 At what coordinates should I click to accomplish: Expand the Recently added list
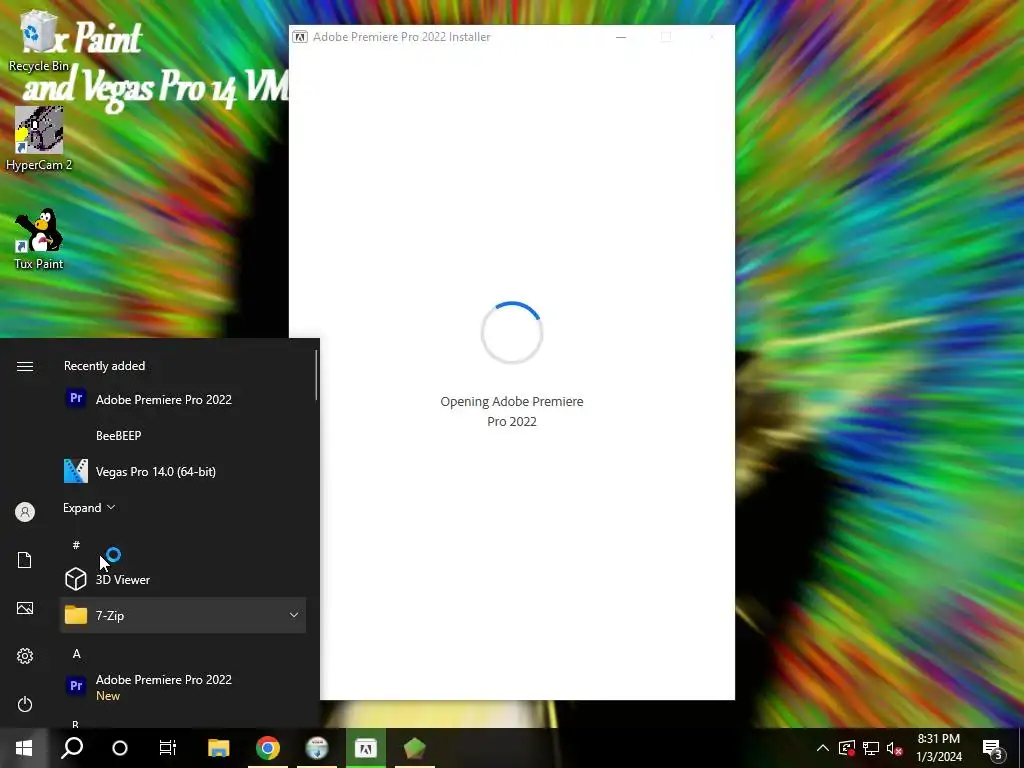[89, 507]
